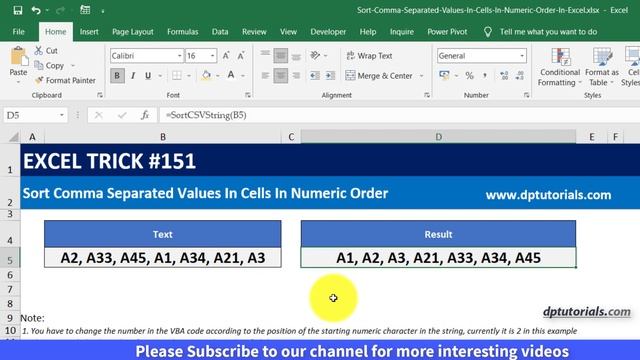Click the Bottom Align icon
Screen dimensions: 640x360
(x=296, y=56)
